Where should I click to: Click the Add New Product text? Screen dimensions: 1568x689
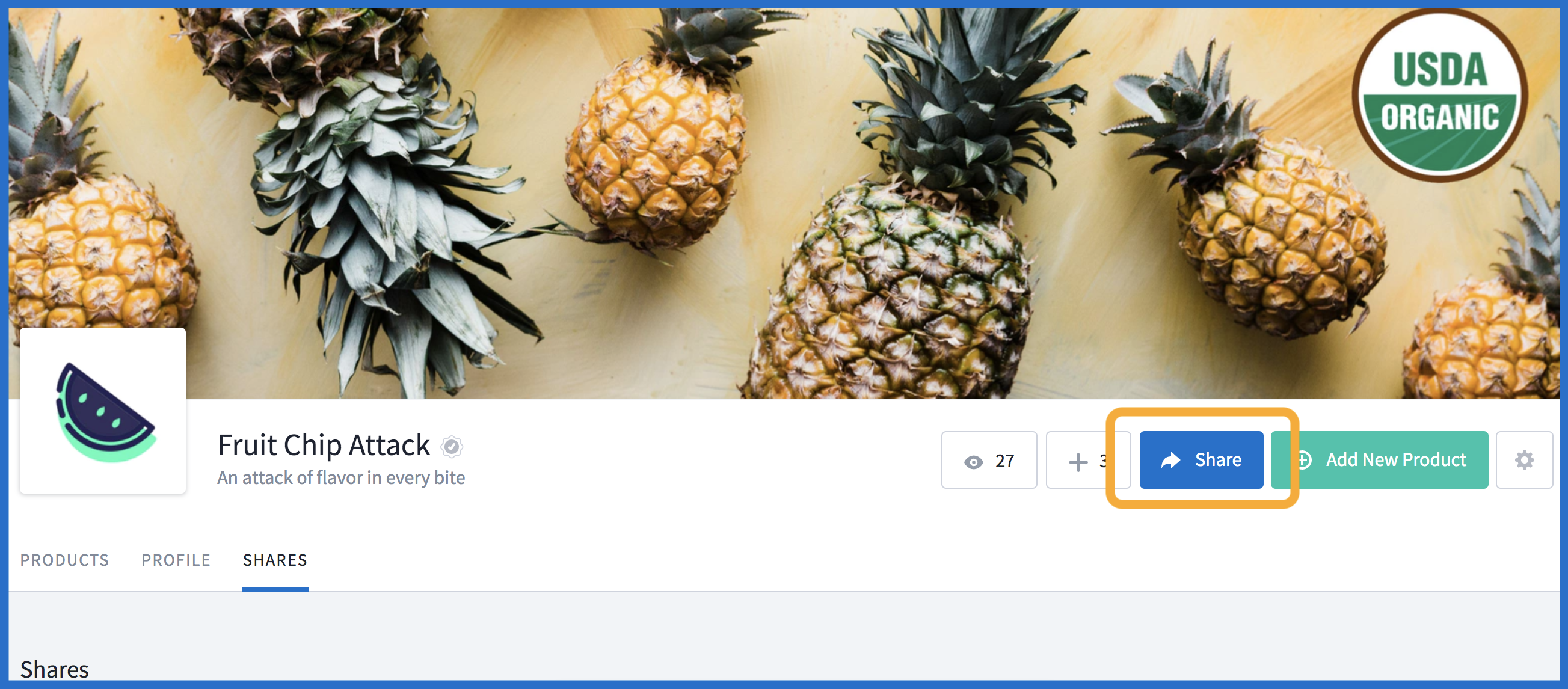pos(1396,459)
